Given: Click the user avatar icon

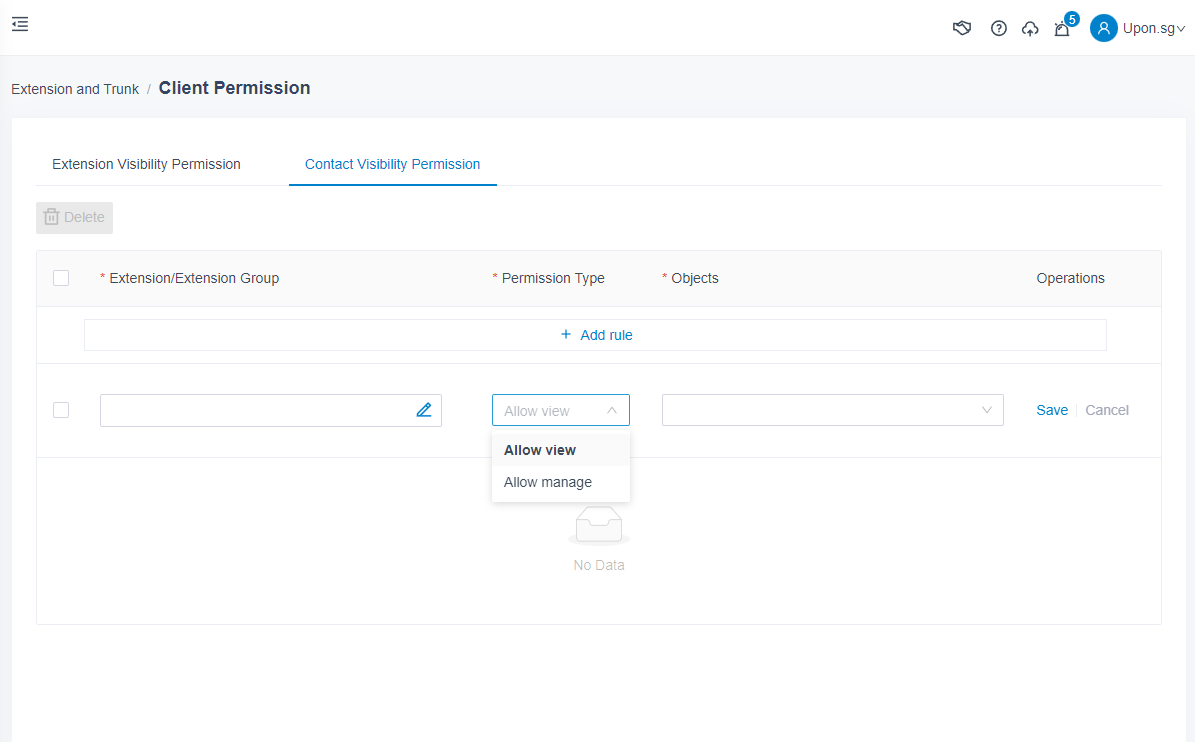Looking at the screenshot, I should [x=1103, y=28].
